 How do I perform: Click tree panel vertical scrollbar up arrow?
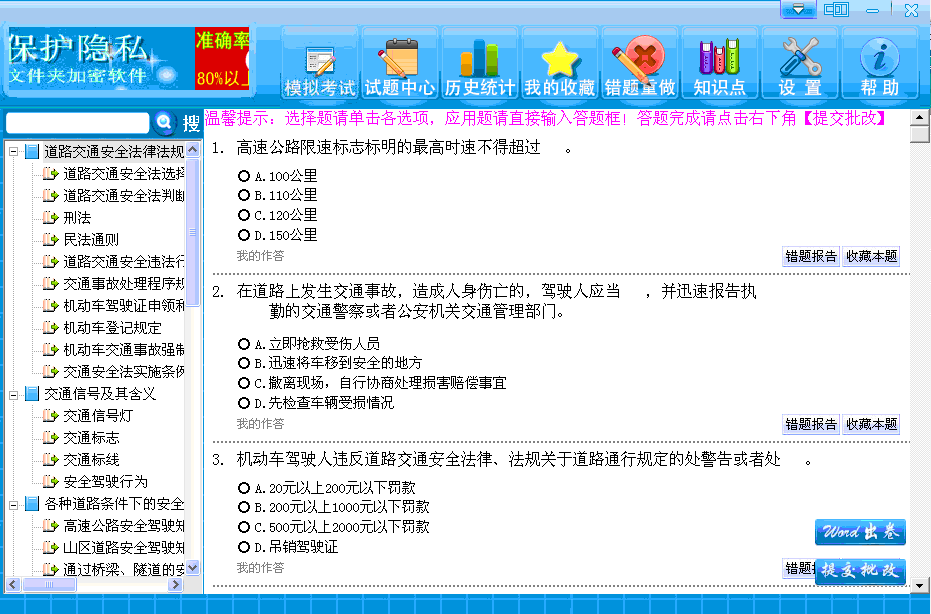coord(192,150)
